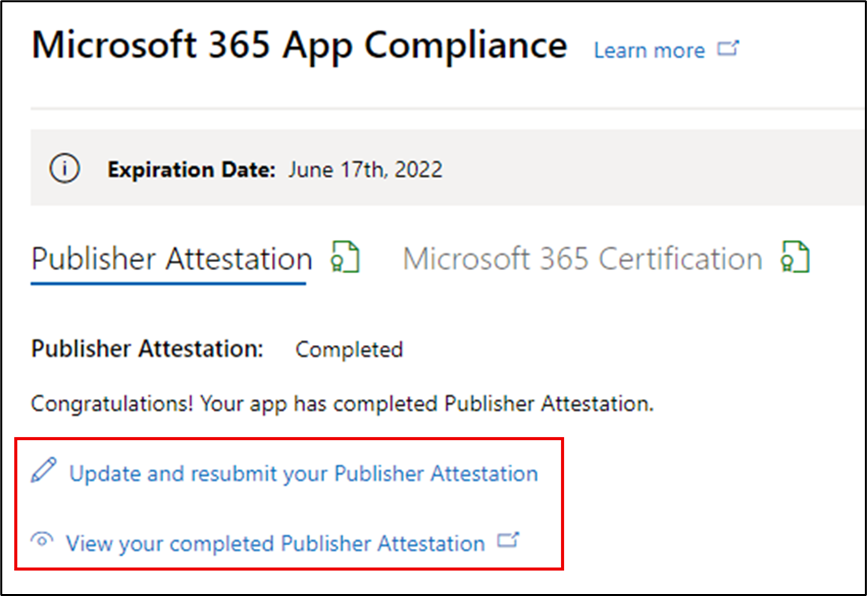Click the info icon beside Expiration Date
Viewport: 867px width, 596px height.
click(x=64, y=169)
